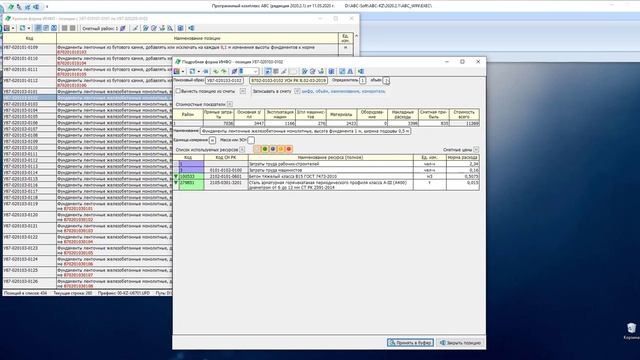This screenshot has width=640, height=360.
Task: Click the 'Сметный район: 1' label in the short form toolbar
Action: 100,29
